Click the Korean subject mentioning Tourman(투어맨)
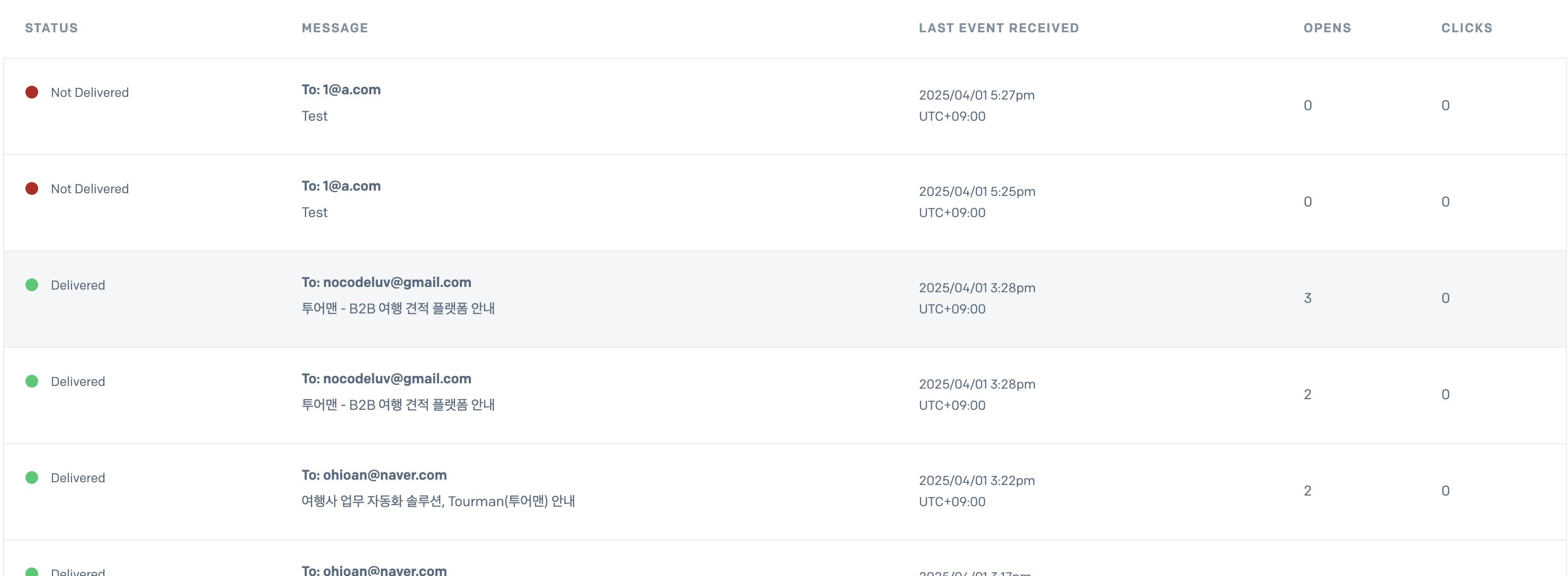The height and width of the screenshot is (576, 1568). click(x=438, y=501)
